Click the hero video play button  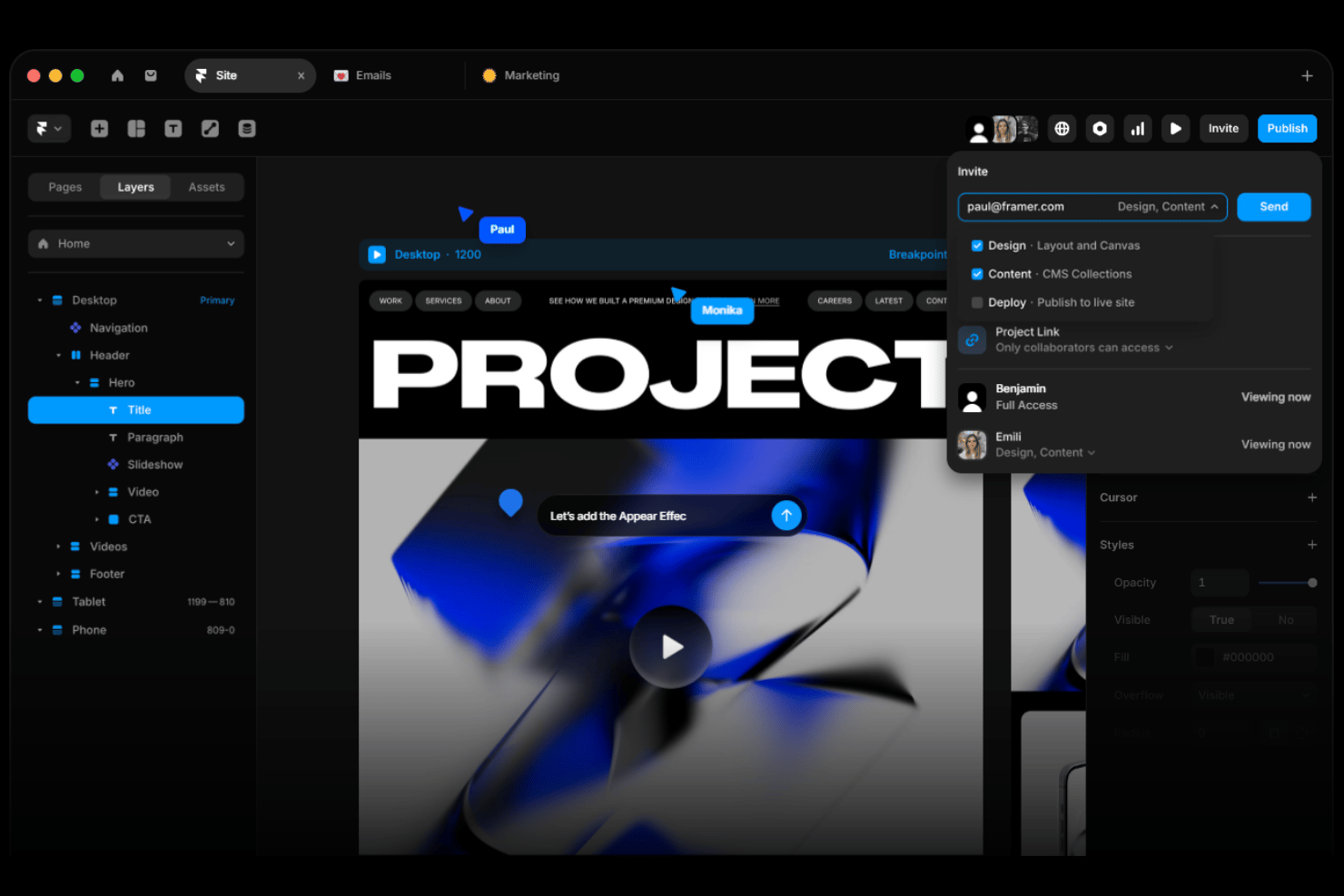[x=671, y=646]
